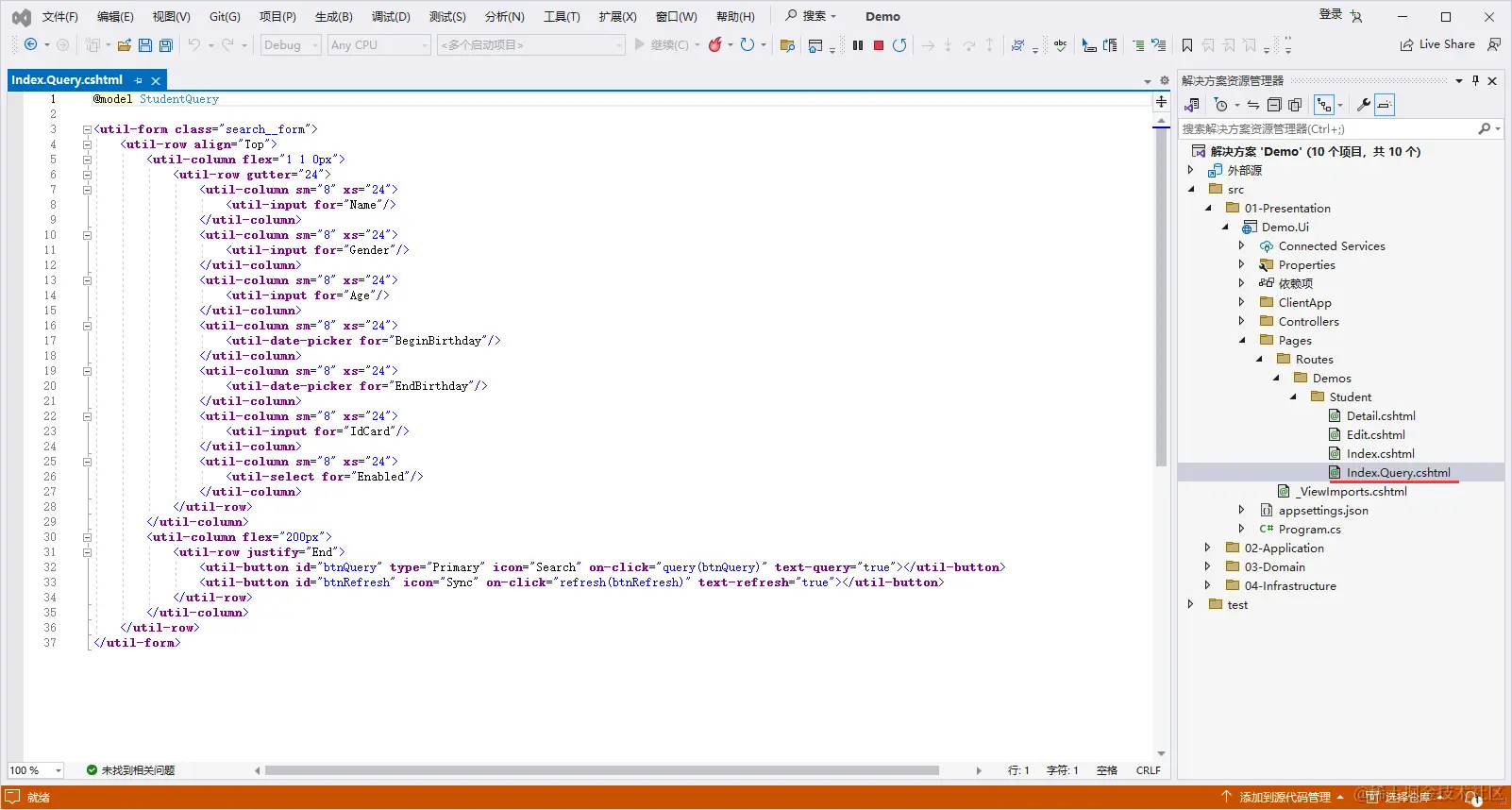Open the 工具(T) menu

click(x=562, y=16)
